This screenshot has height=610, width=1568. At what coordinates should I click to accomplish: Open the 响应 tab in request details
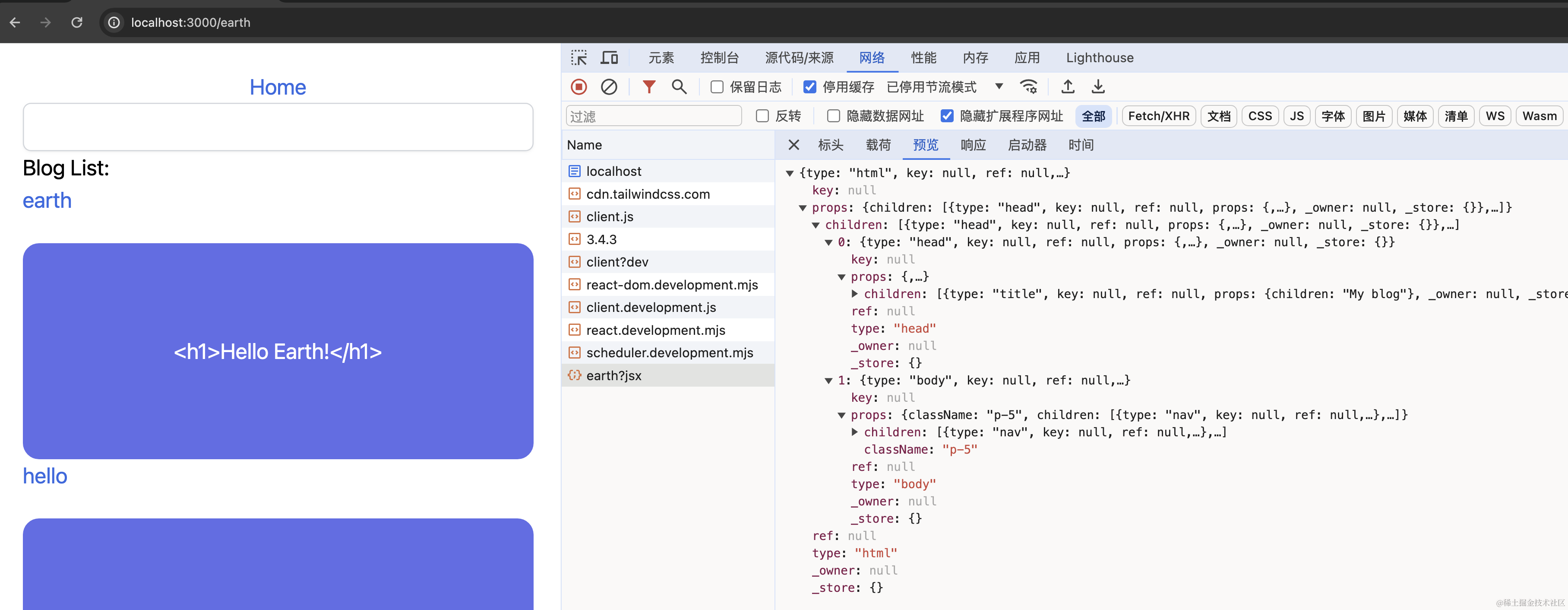pos(973,145)
